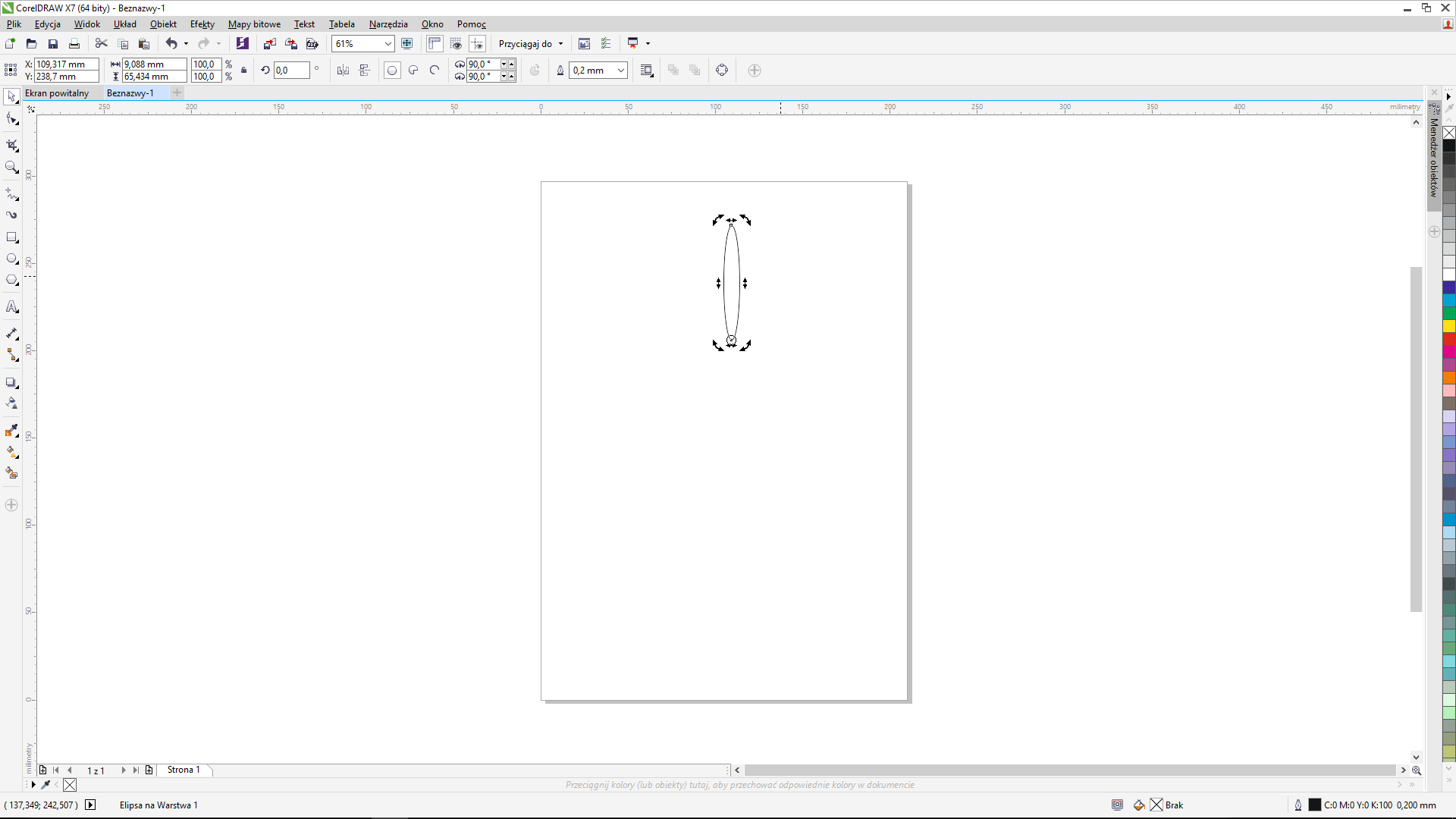Image resolution: width=1456 pixels, height=819 pixels.
Task: Mirror object horizontally
Action: [x=343, y=71]
